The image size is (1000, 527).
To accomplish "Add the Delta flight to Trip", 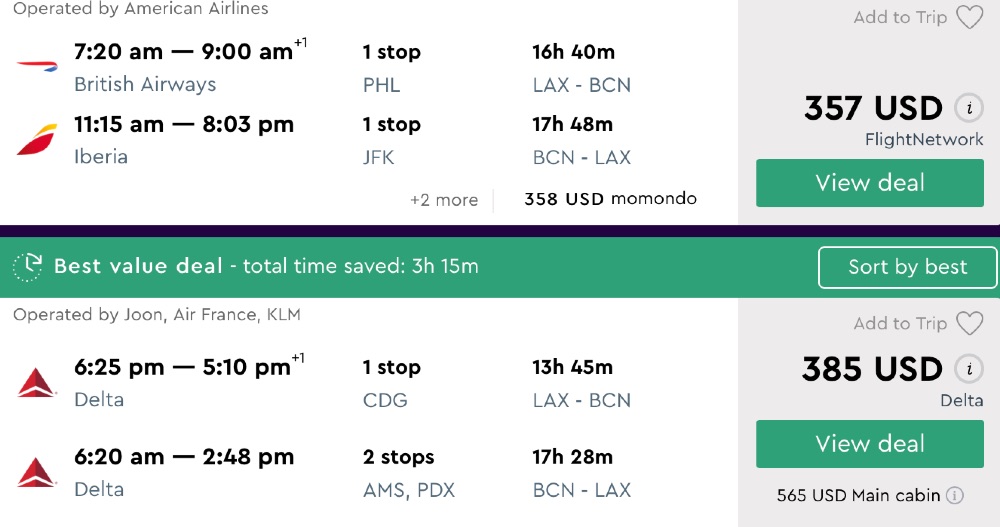I will pyautogui.click(x=900, y=323).
